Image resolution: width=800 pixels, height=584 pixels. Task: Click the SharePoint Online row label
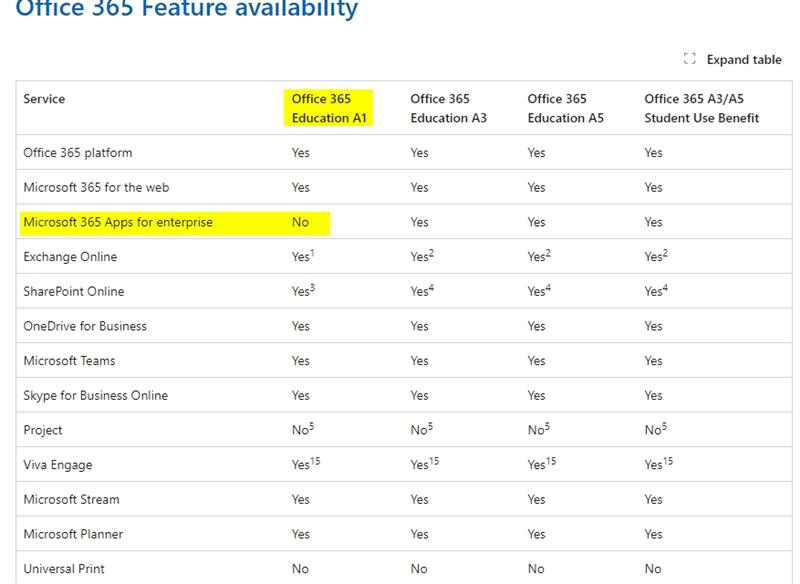click(x=73, y=291)
